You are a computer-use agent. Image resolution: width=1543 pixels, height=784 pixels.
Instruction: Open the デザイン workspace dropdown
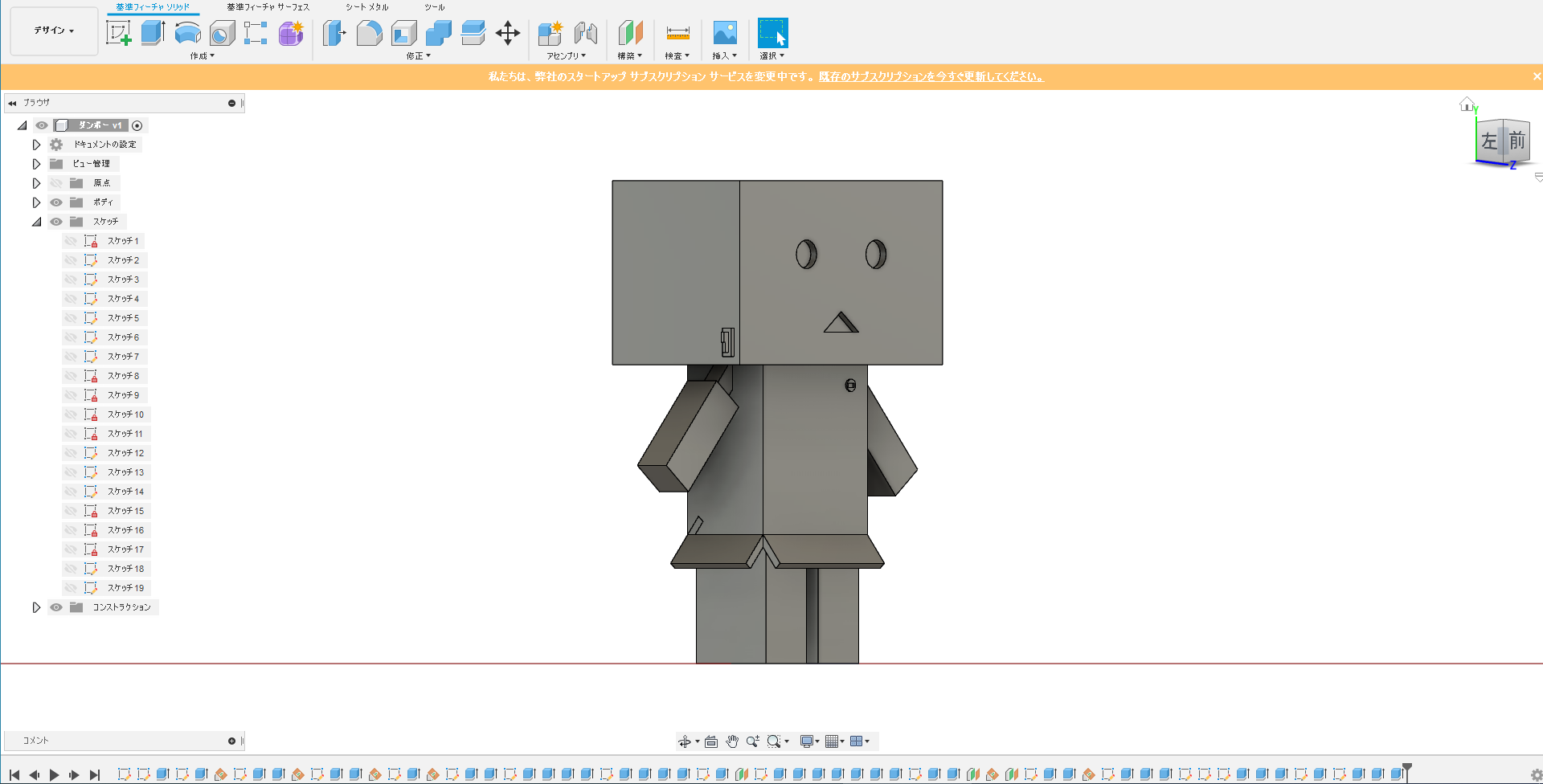(54, 31)
